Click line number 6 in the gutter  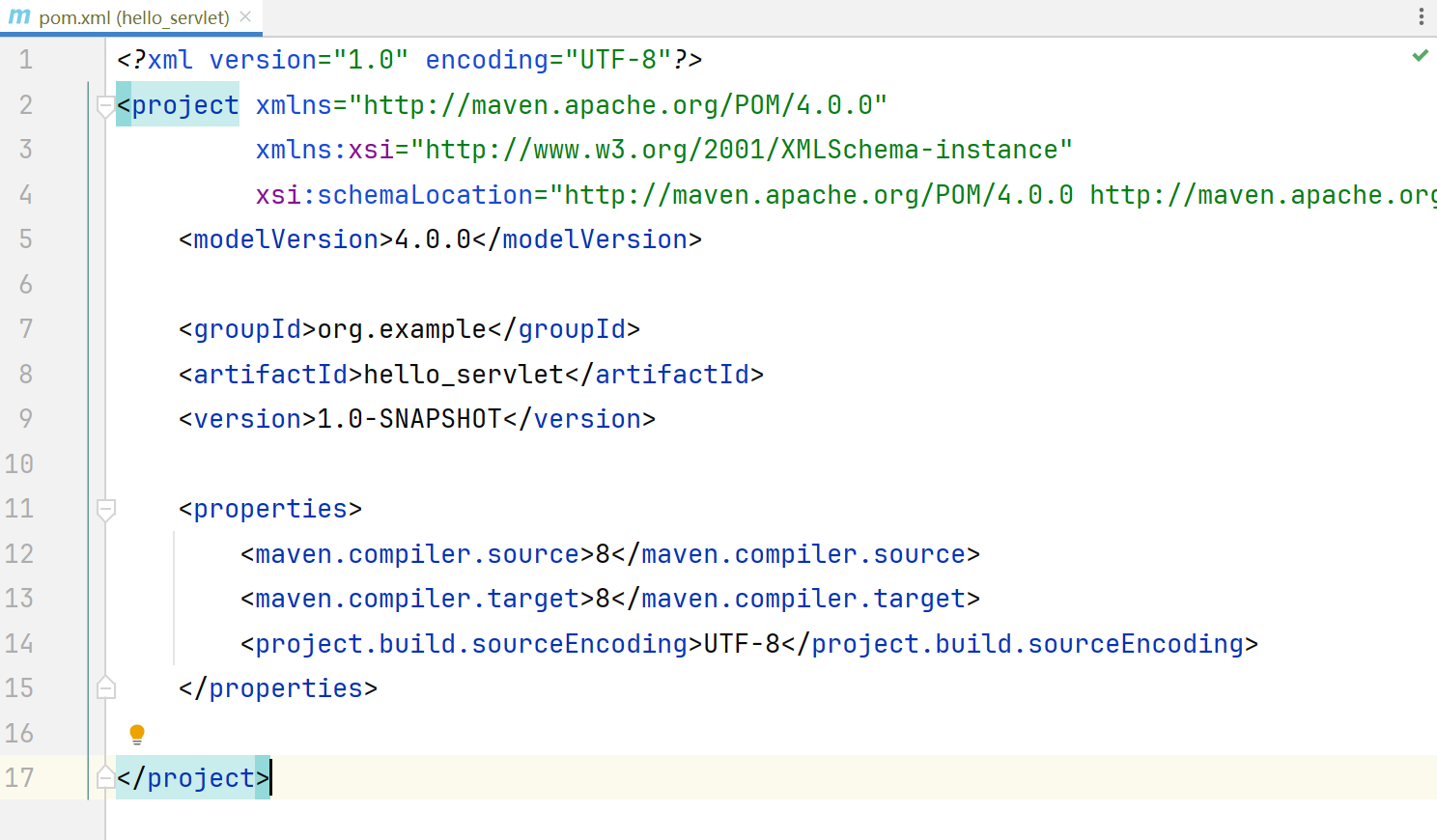click(x=26, y=284)
